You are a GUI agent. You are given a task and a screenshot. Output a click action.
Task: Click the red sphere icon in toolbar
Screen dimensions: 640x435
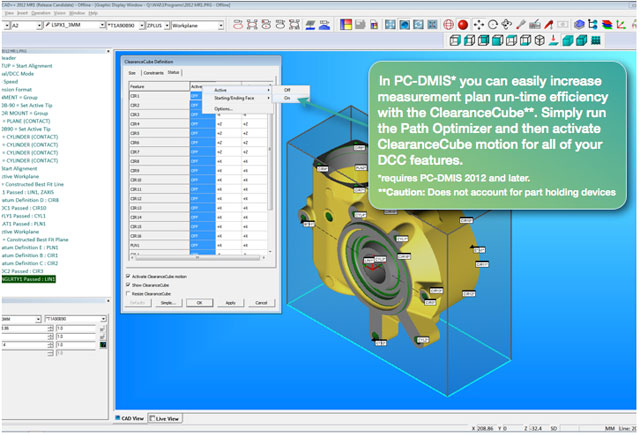point(462,23)
